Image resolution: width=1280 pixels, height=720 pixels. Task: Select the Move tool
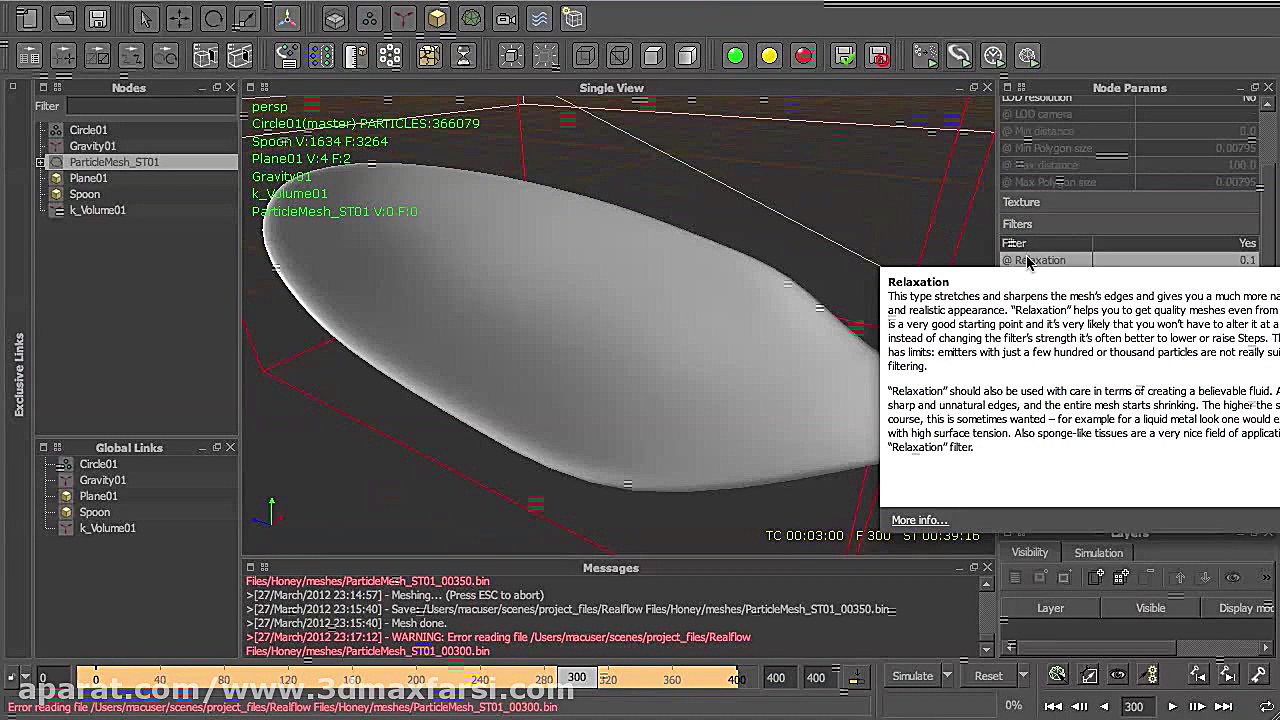tap(180, 18)
